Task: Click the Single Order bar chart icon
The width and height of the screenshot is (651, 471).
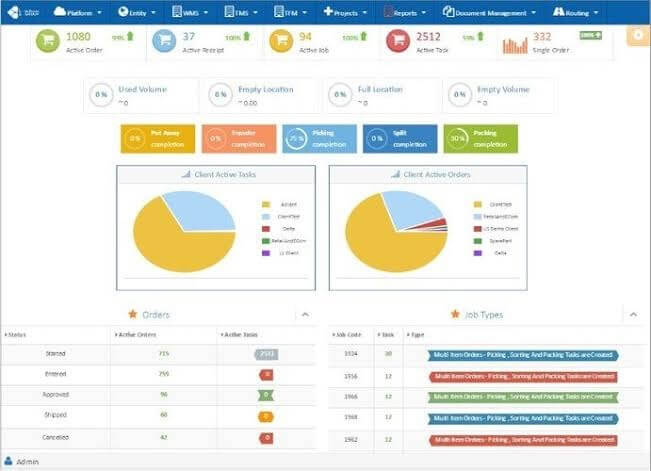Action: (x=514, y=44)
